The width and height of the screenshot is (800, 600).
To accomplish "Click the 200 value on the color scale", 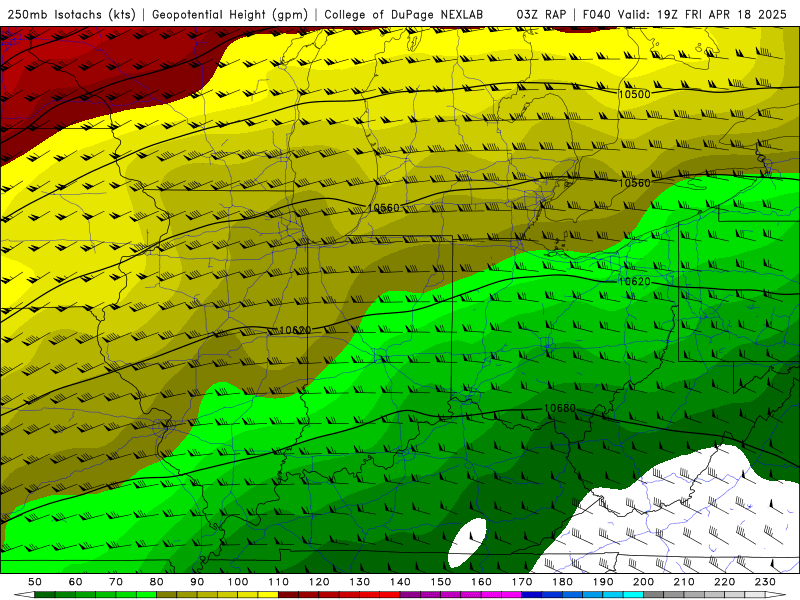I will [643, 582].
